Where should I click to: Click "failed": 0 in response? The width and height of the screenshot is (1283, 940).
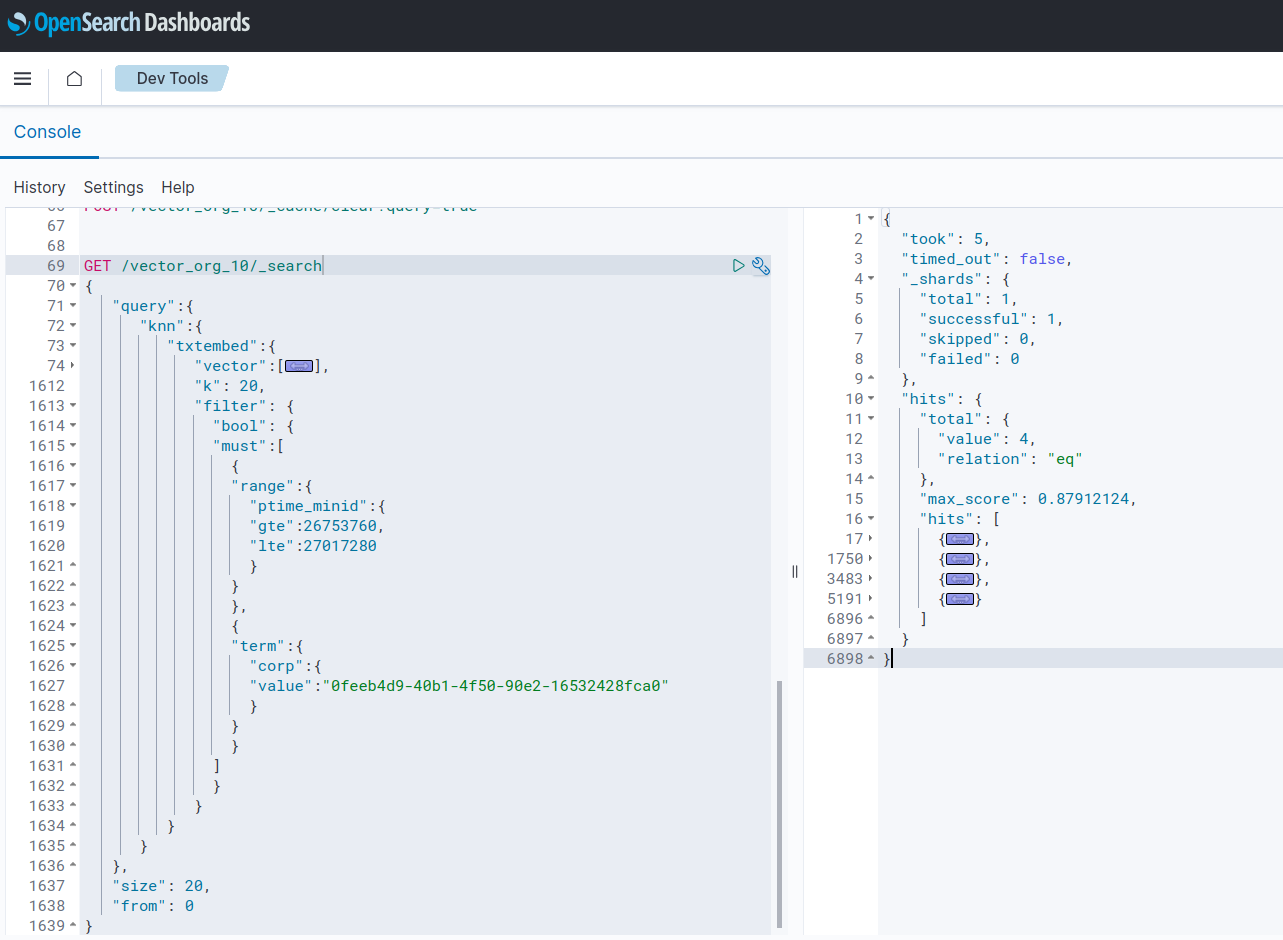970,359
